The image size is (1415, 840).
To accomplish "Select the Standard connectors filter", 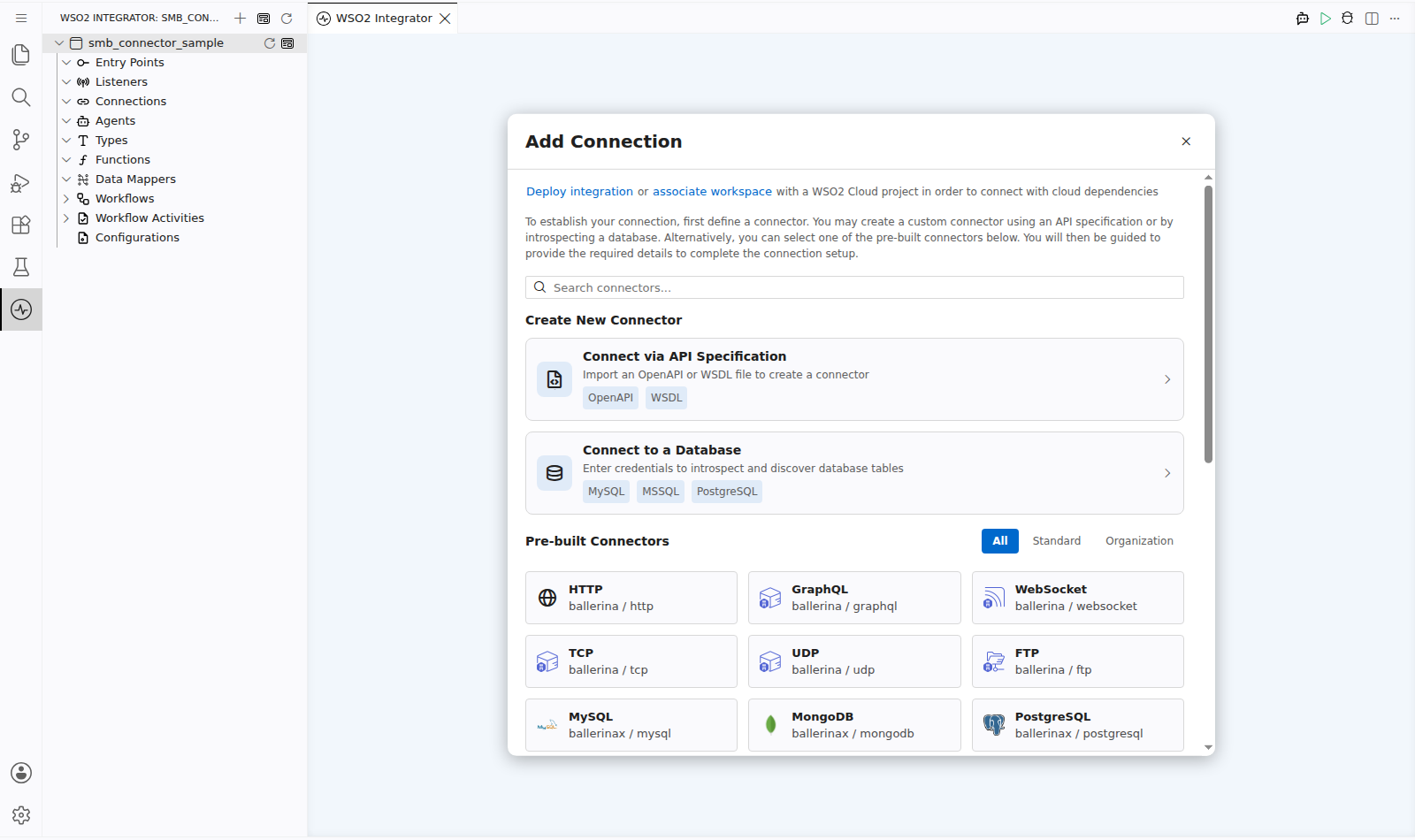I will [1056, 541].
